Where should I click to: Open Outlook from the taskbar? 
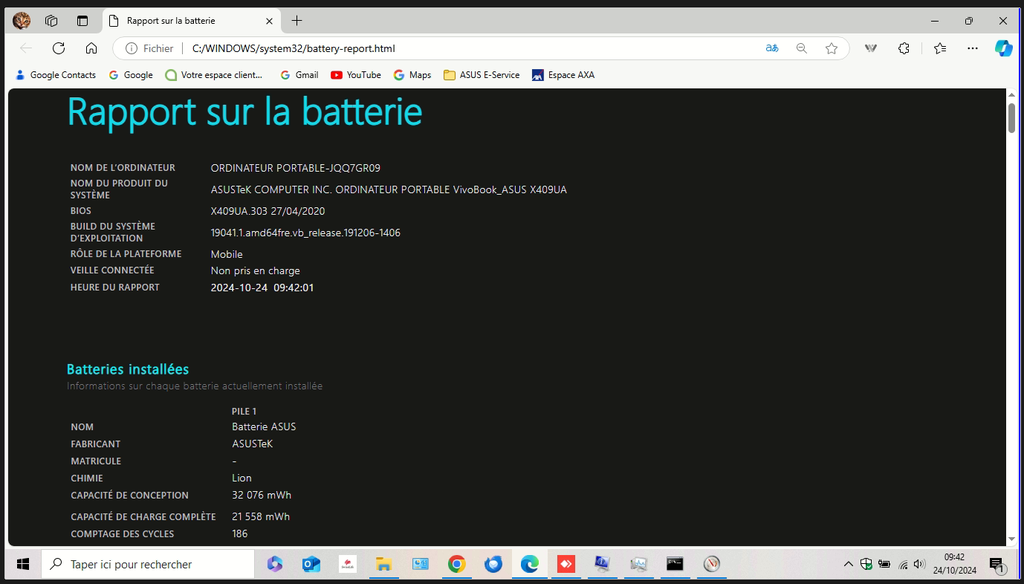[311, 564]
